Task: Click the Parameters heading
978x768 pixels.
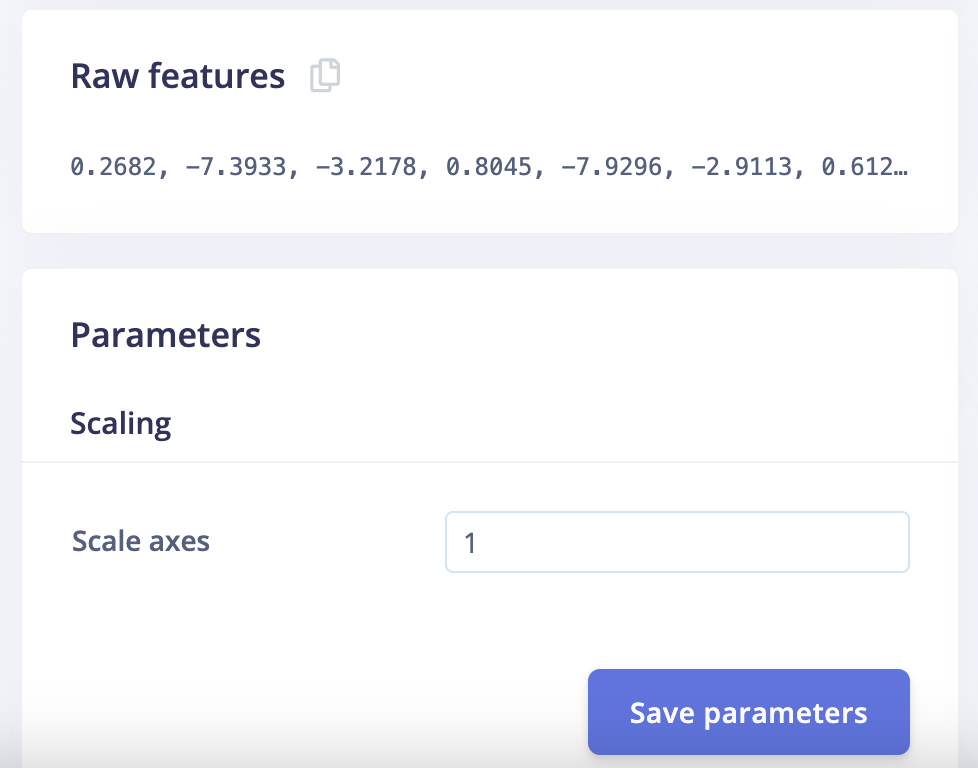Action: point(165,335)
